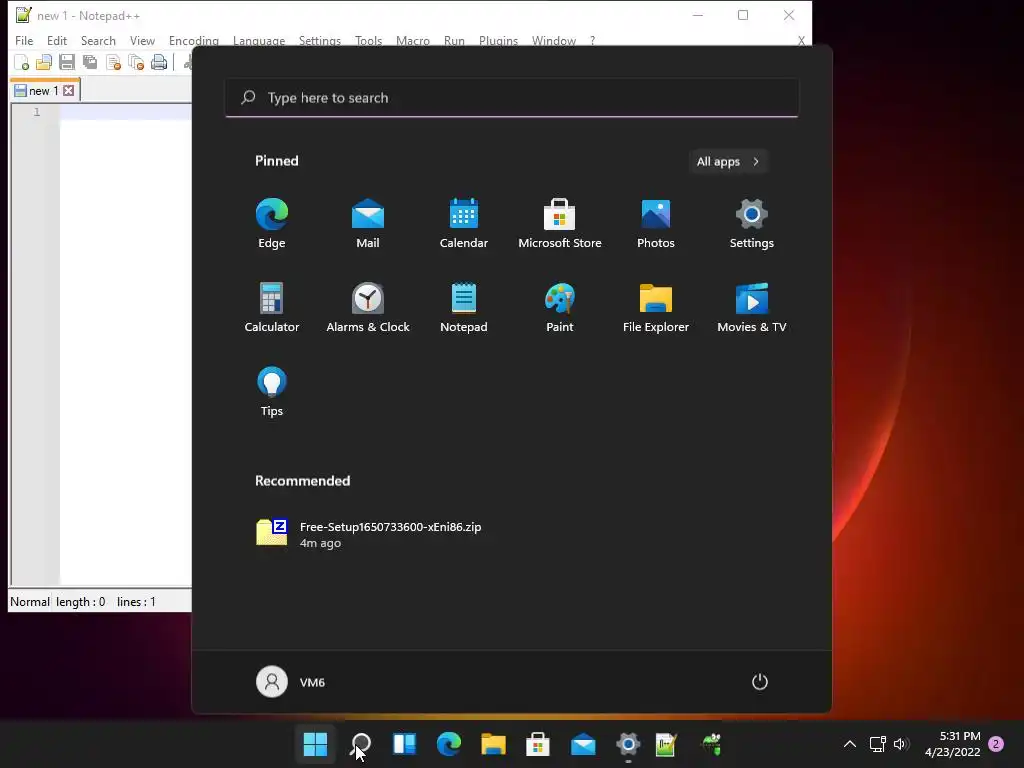Open the VM6 user account button

tap(291, 682)
